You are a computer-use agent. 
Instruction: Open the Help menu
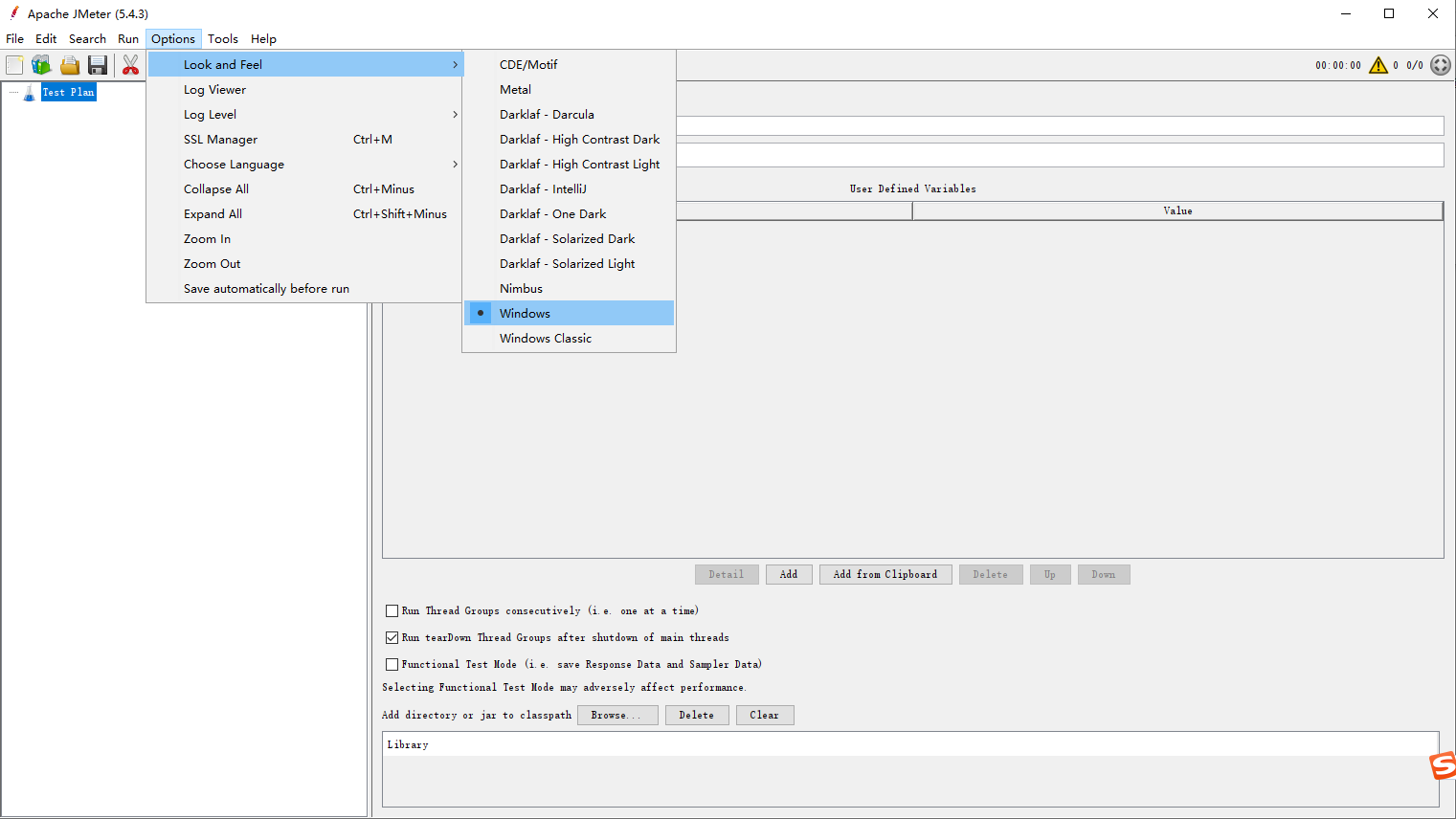click(263, 39)
